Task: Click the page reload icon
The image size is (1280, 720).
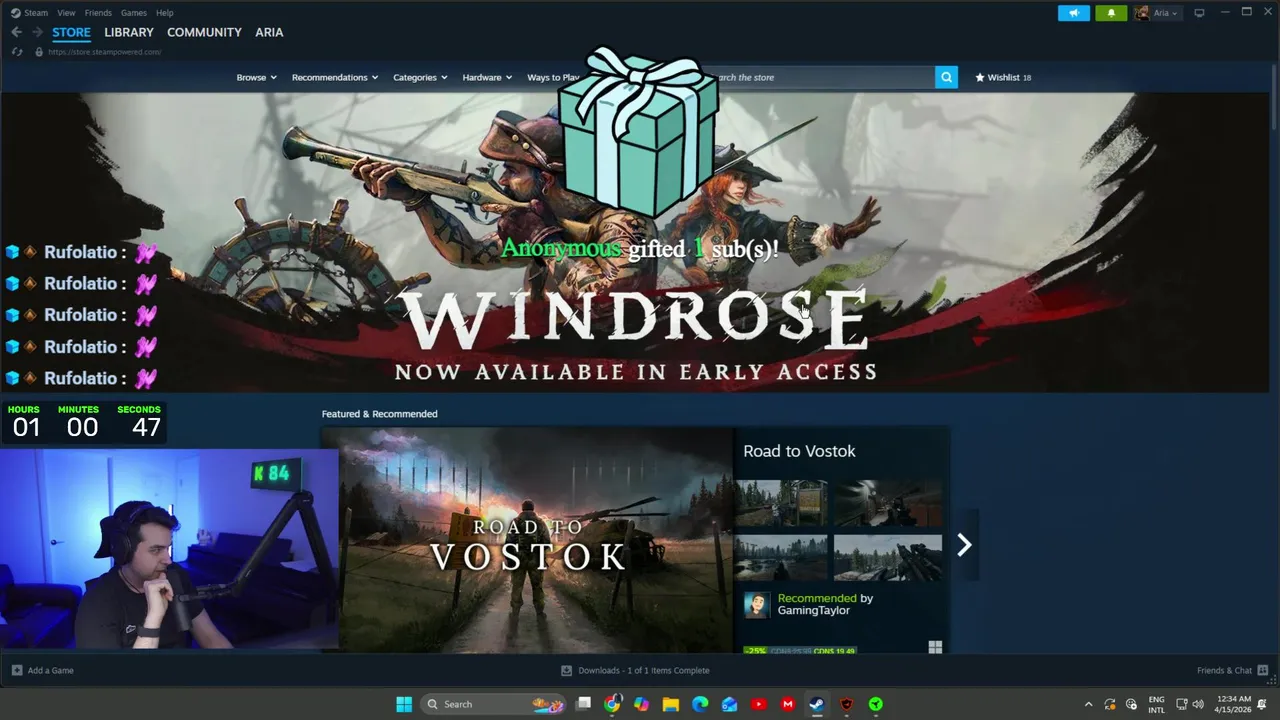Action: pos(17,52)
